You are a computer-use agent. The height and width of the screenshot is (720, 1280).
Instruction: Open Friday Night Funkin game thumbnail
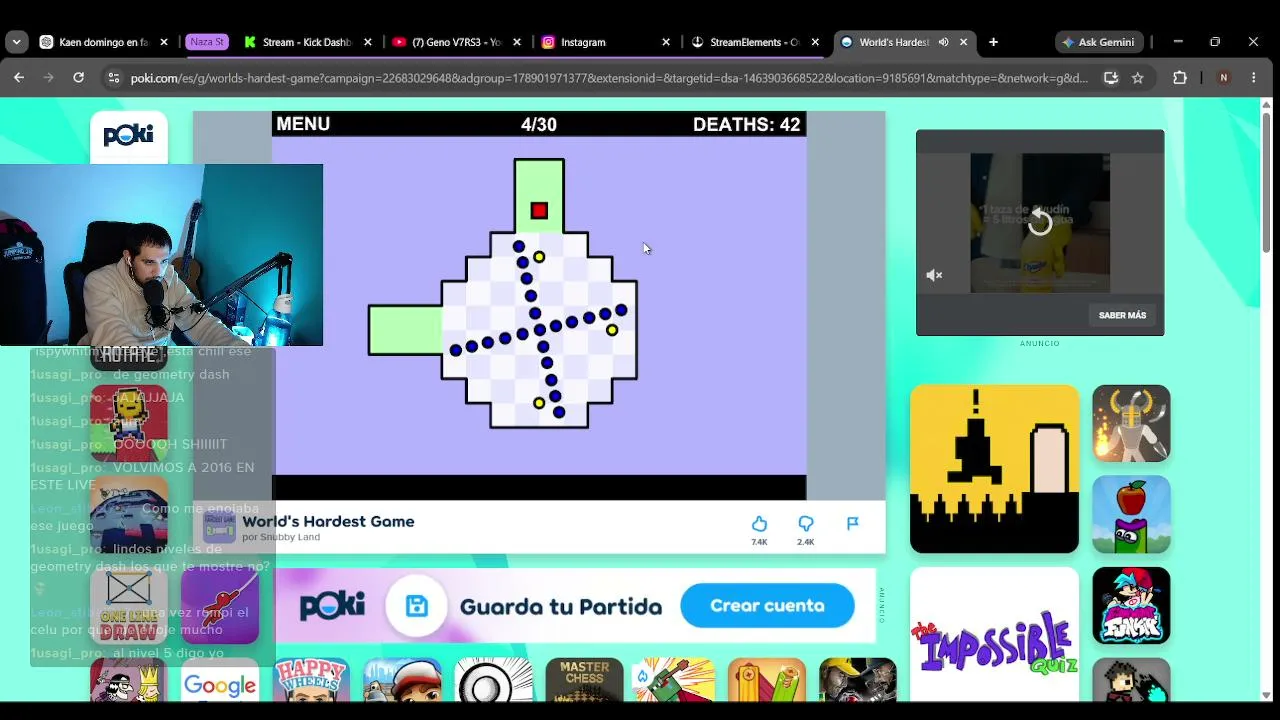[1131, 606]
